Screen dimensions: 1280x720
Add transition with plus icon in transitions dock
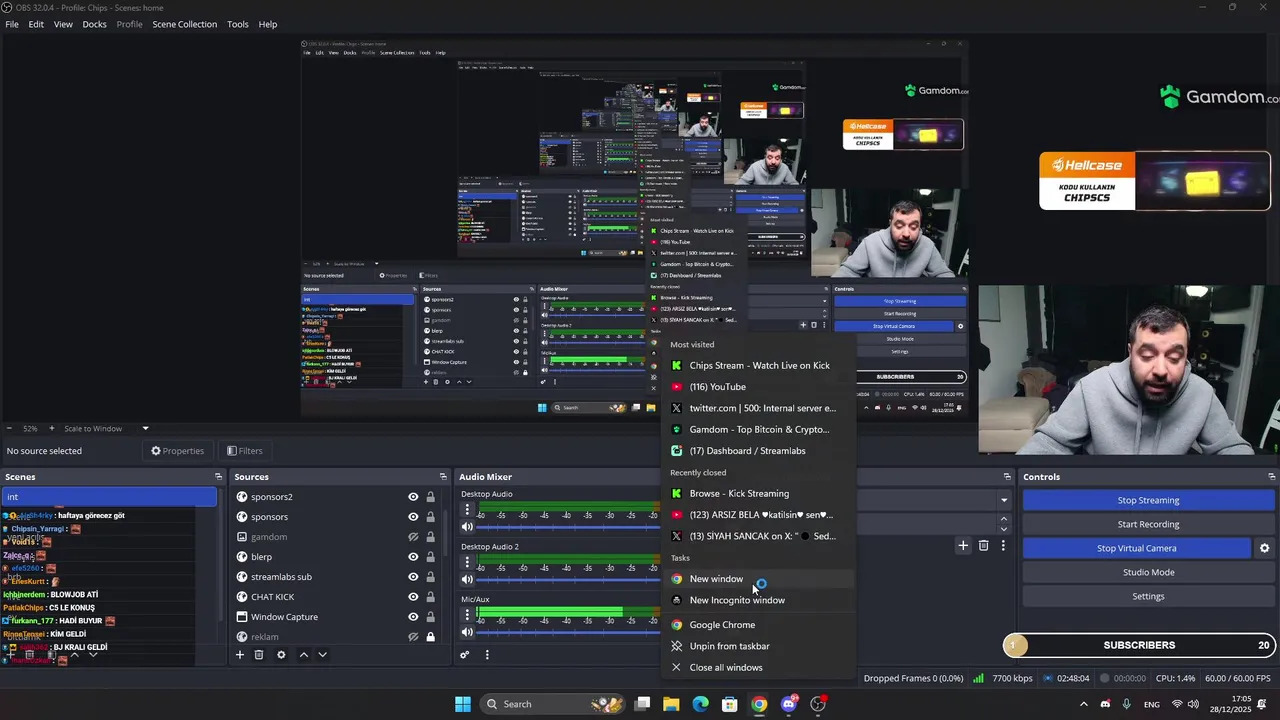point(963,545)
